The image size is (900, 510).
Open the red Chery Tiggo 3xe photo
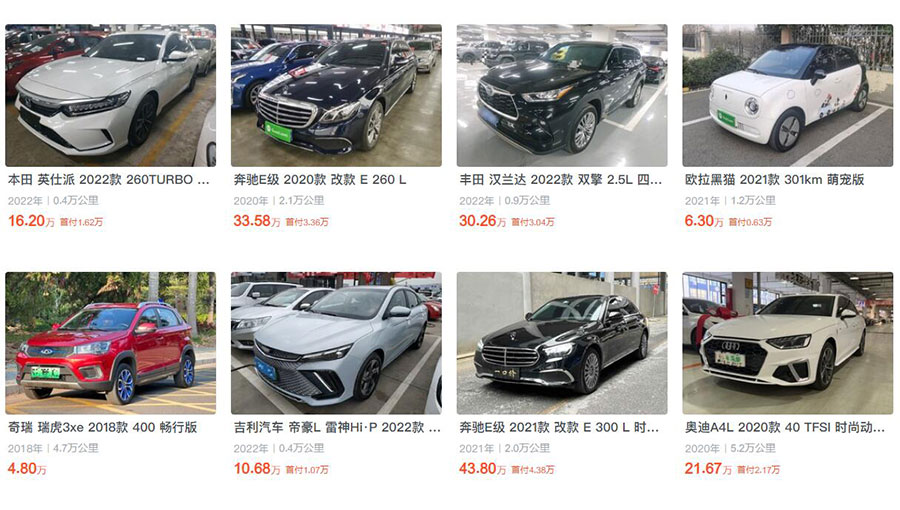pos(111,343)
